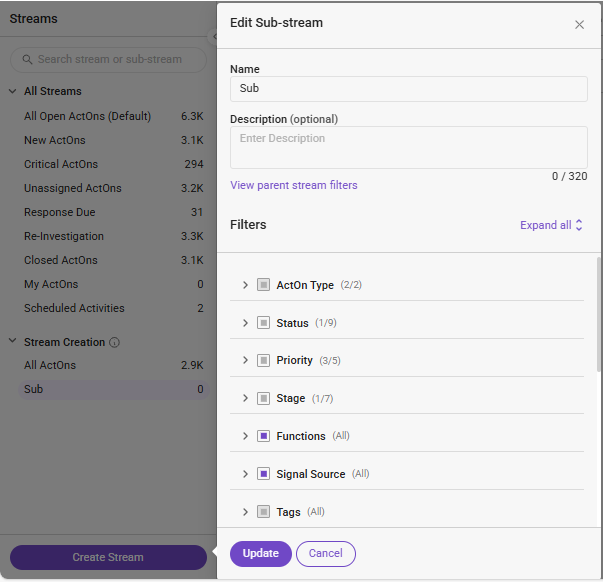This screenshot has height=582, width=603.
Task: Collapse the streams sidebar with arrow handle
Action: click(x=214, y=37)
